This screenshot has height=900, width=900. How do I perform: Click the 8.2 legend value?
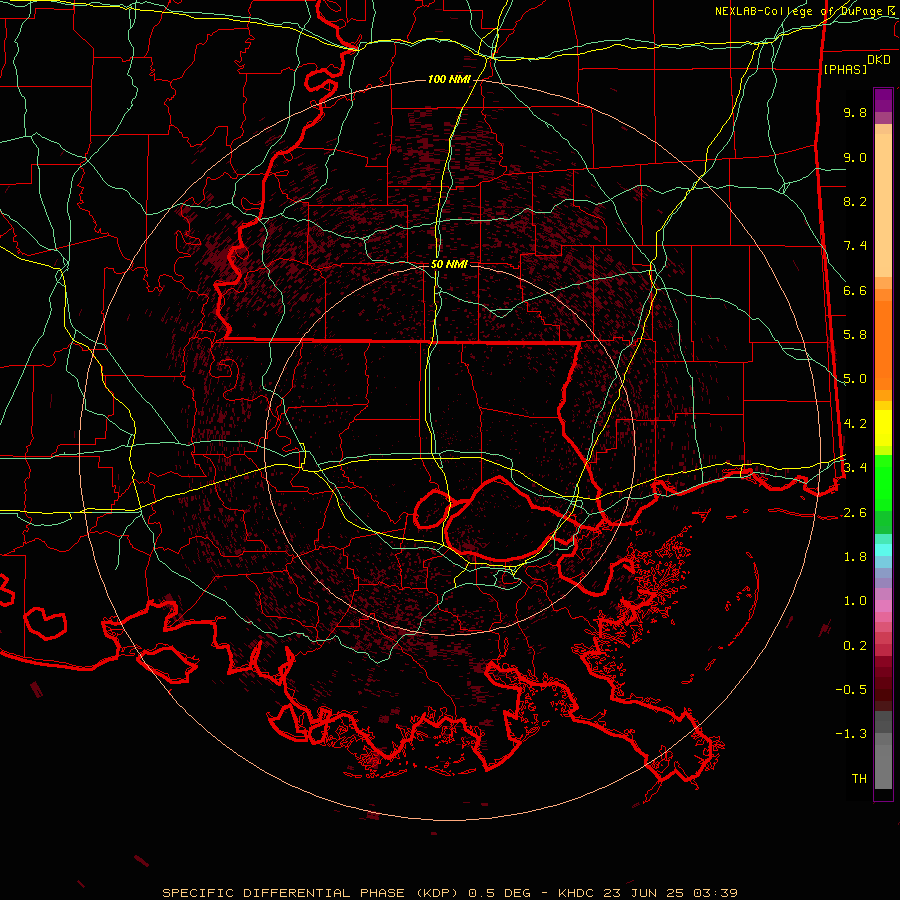(855, 201)
